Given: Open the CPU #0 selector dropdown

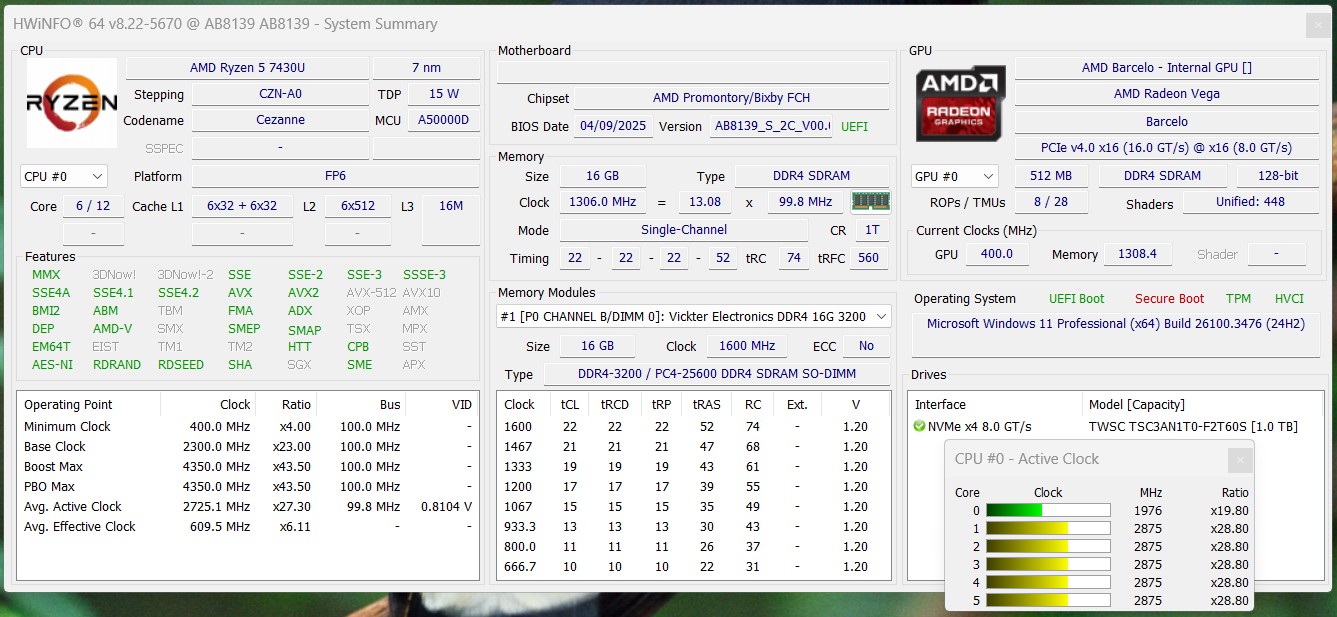Looking at the screenshot, I should pyautogui.click(x=64, y=176).
